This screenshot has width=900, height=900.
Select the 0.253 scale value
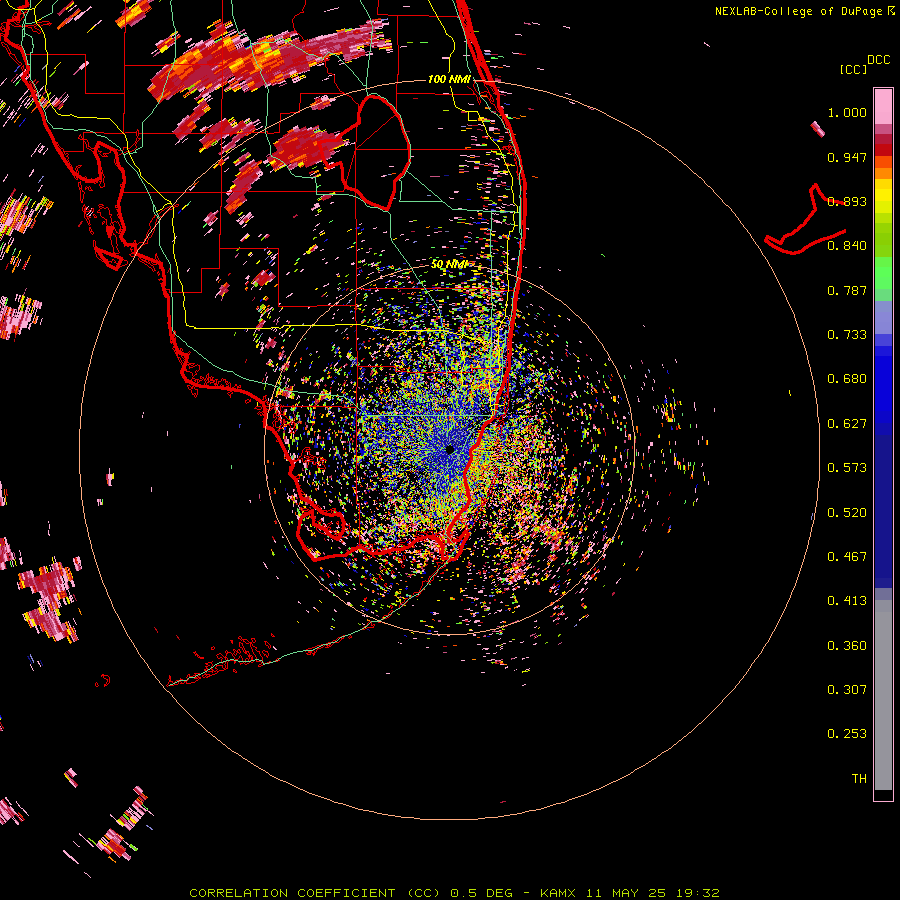pyautogui.click(x=847, y=734)
